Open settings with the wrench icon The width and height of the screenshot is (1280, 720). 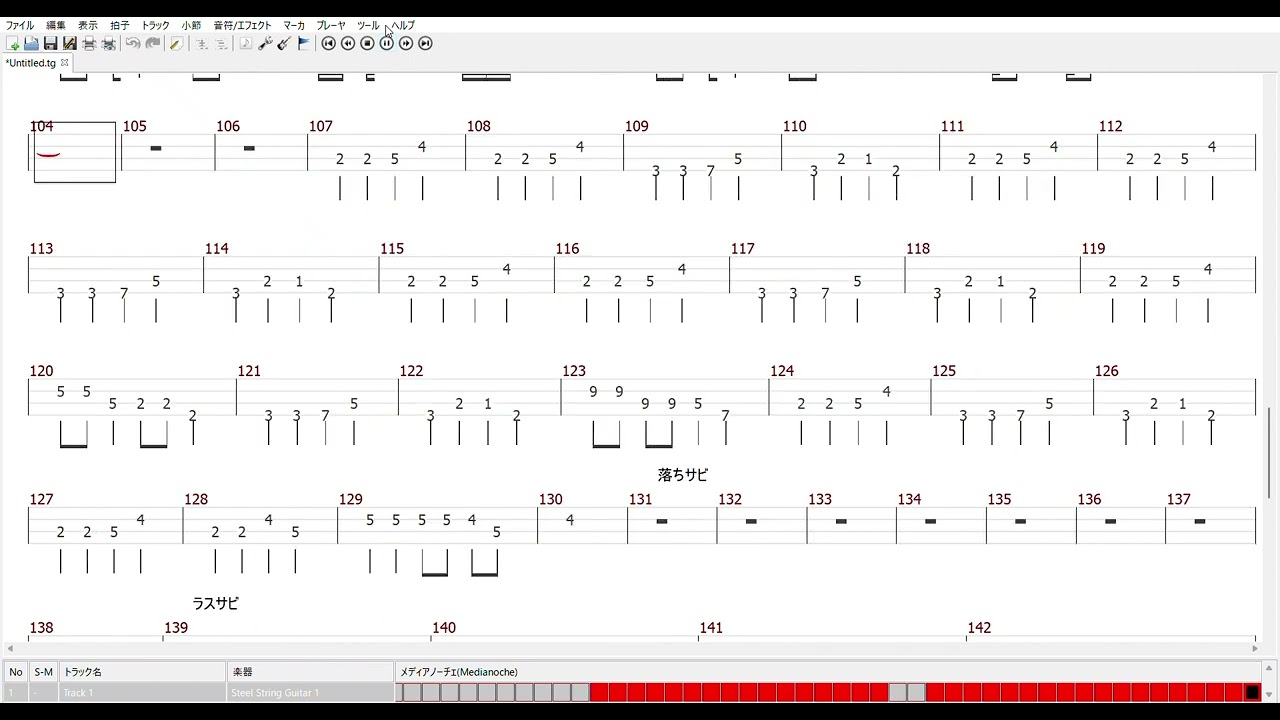[x=265, y=43]
